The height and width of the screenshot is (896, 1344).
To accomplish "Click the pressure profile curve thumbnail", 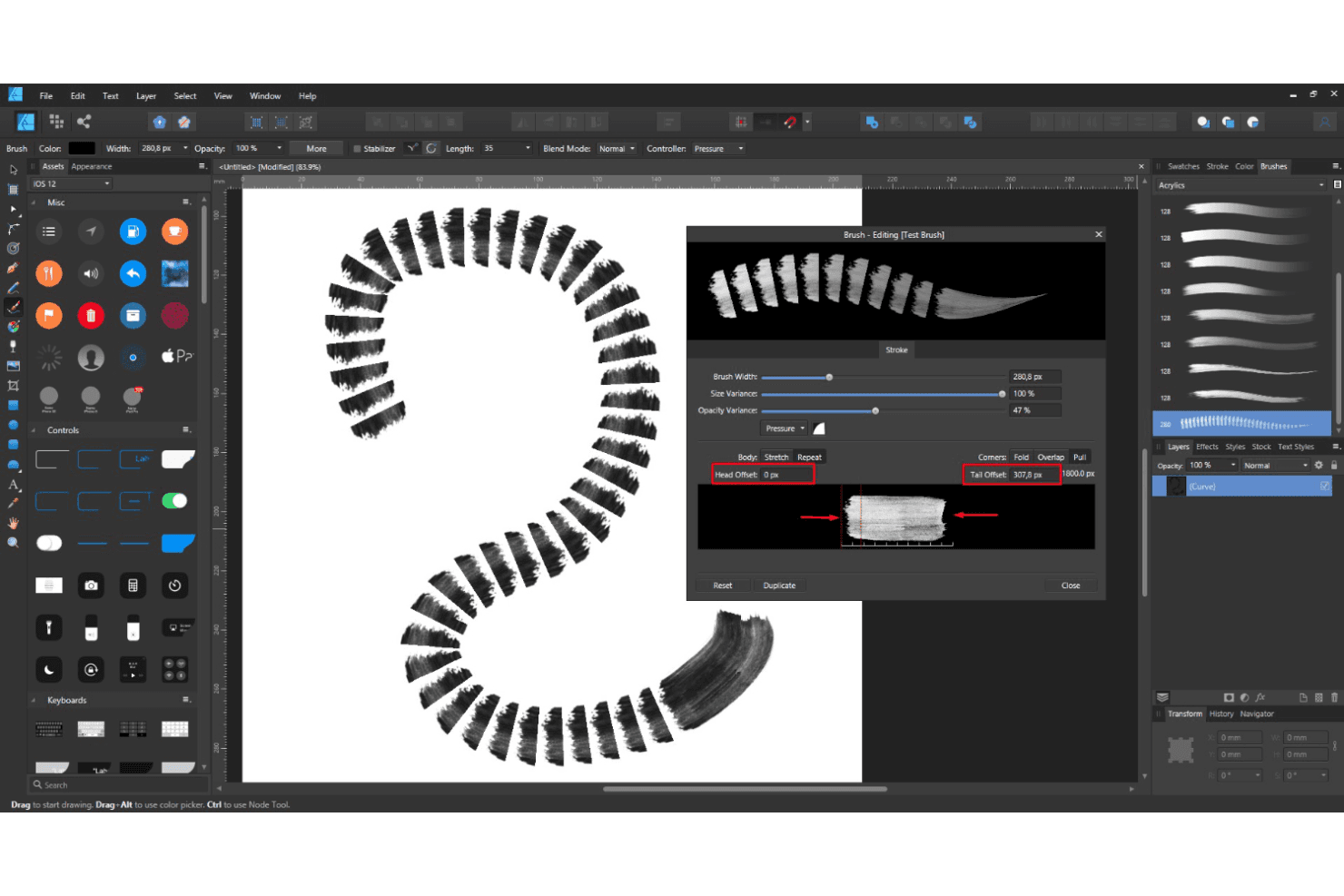I will (819, 428).
